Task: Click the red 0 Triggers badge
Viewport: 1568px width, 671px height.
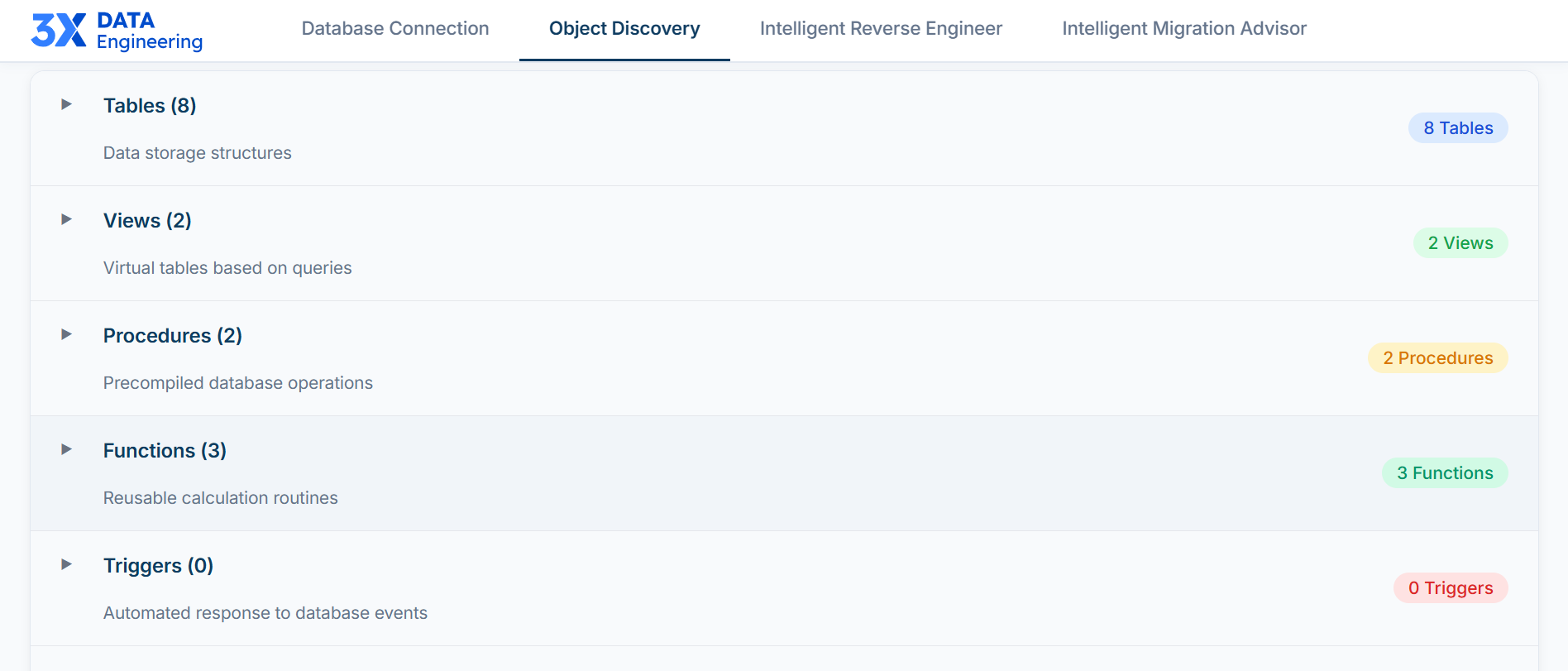Action: (x=1451, y=588)
